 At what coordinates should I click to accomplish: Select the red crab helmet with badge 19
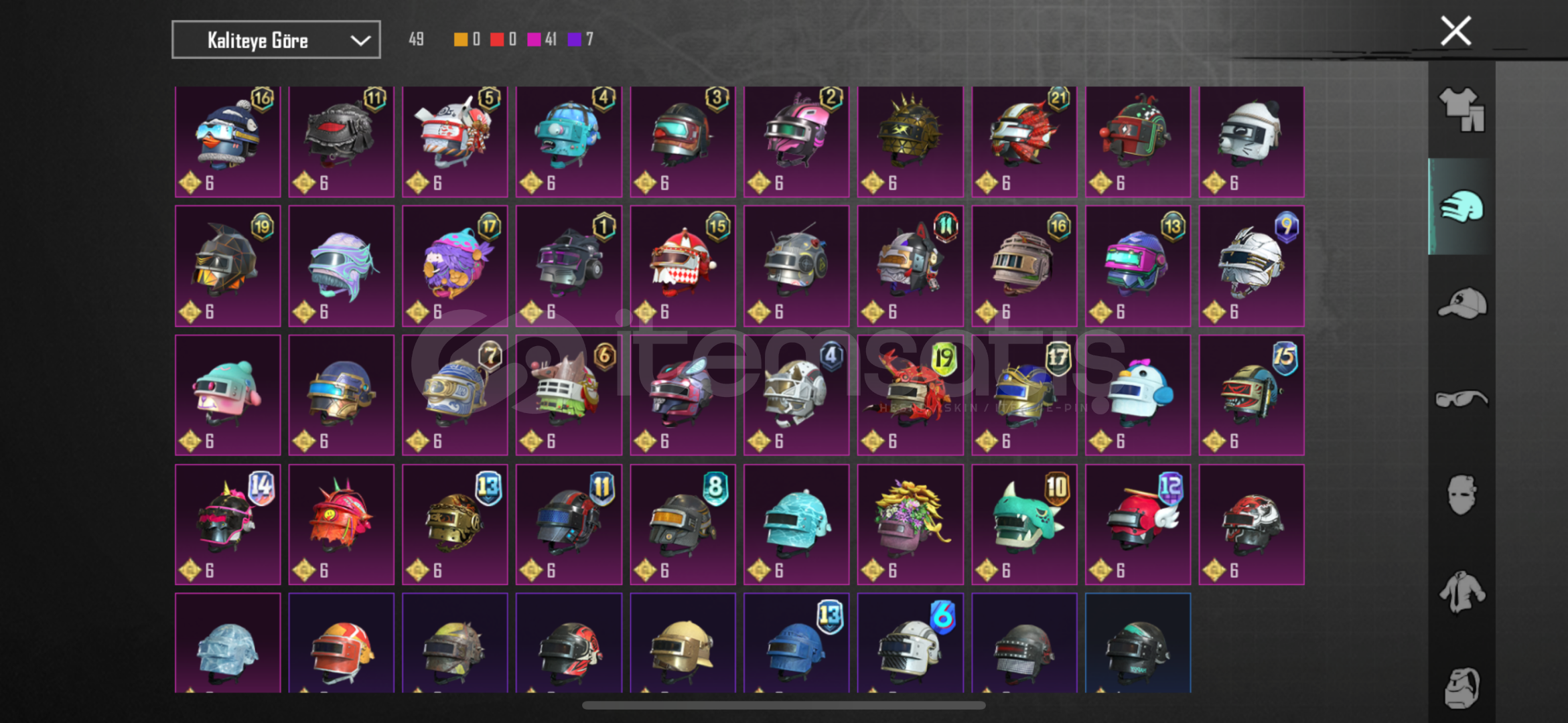point(910,395)
